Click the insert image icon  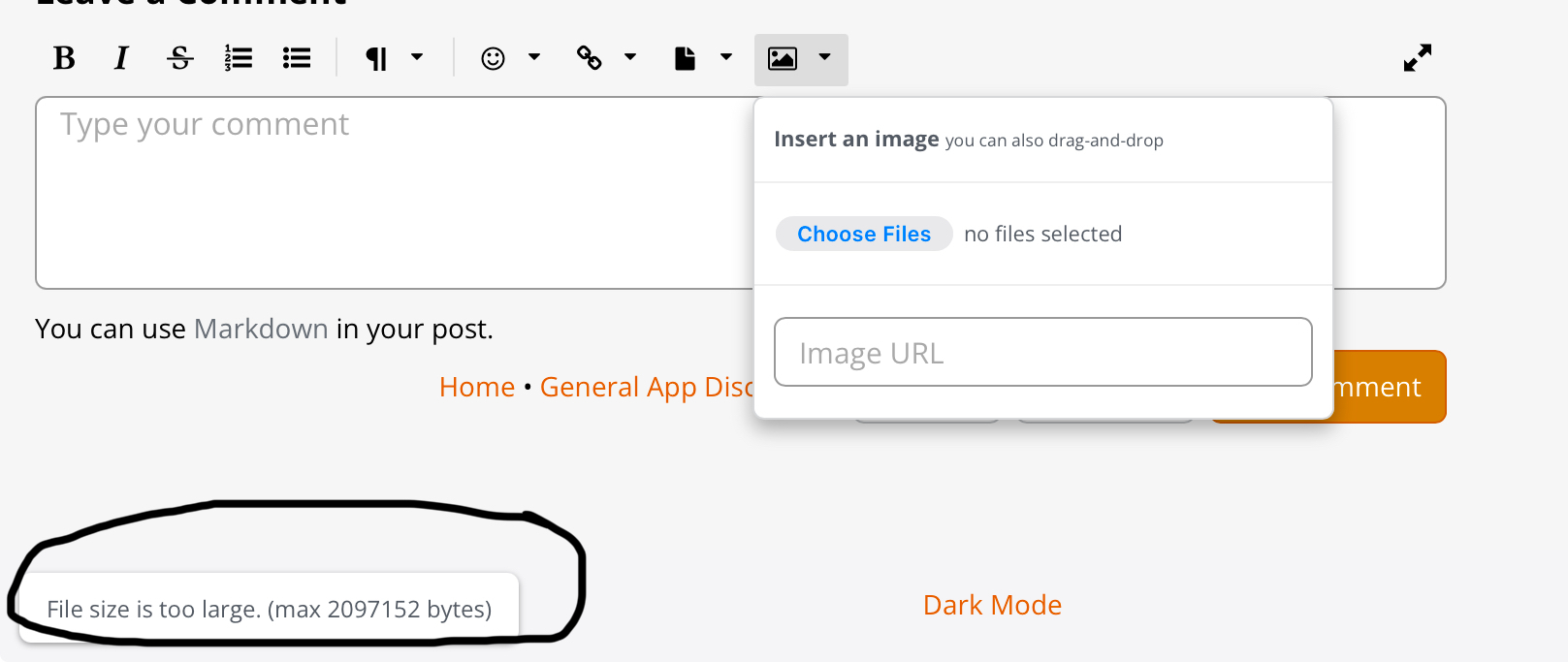(x=783, y=59)
